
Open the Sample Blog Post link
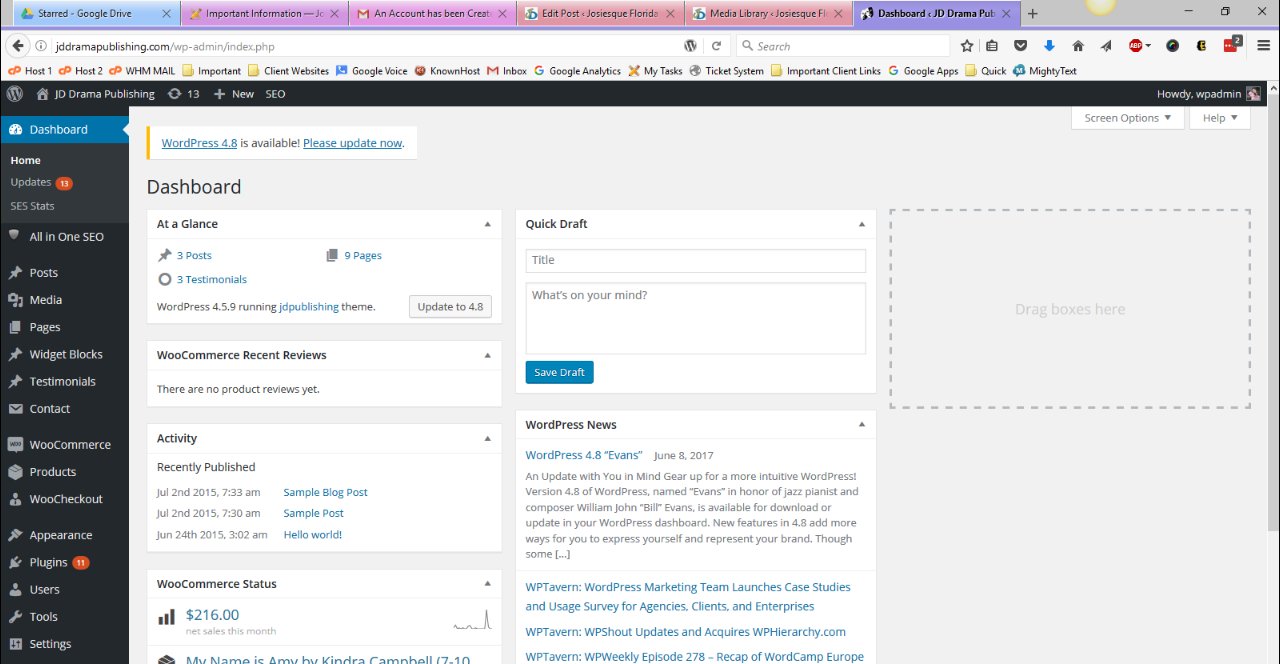pyautogui.click(x=325, y=492)
